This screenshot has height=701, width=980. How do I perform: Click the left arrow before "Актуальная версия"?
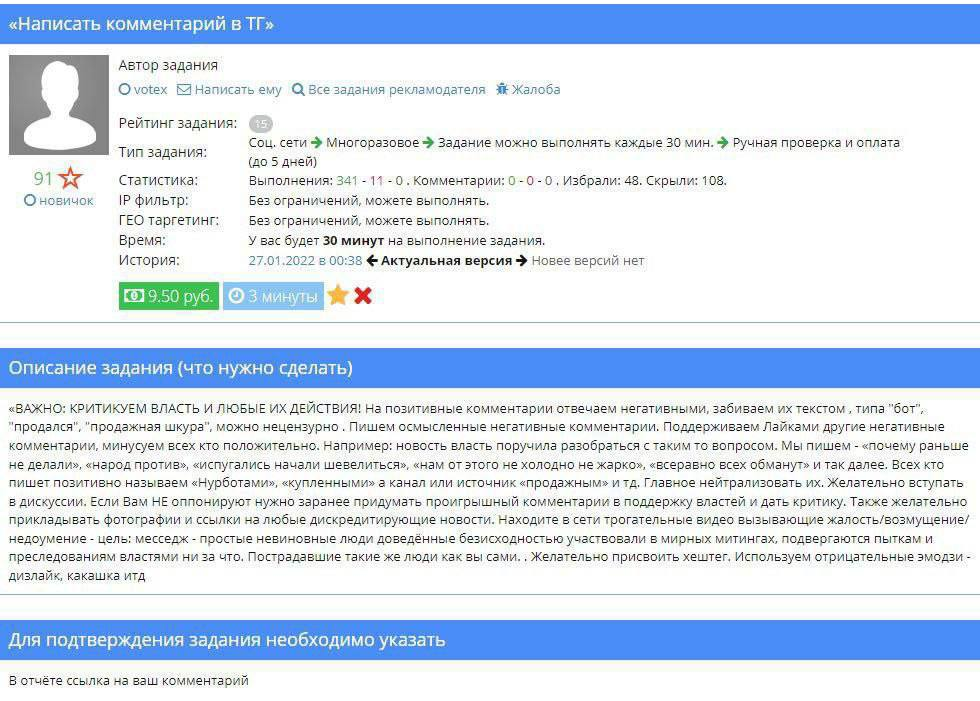pos(372,261)
